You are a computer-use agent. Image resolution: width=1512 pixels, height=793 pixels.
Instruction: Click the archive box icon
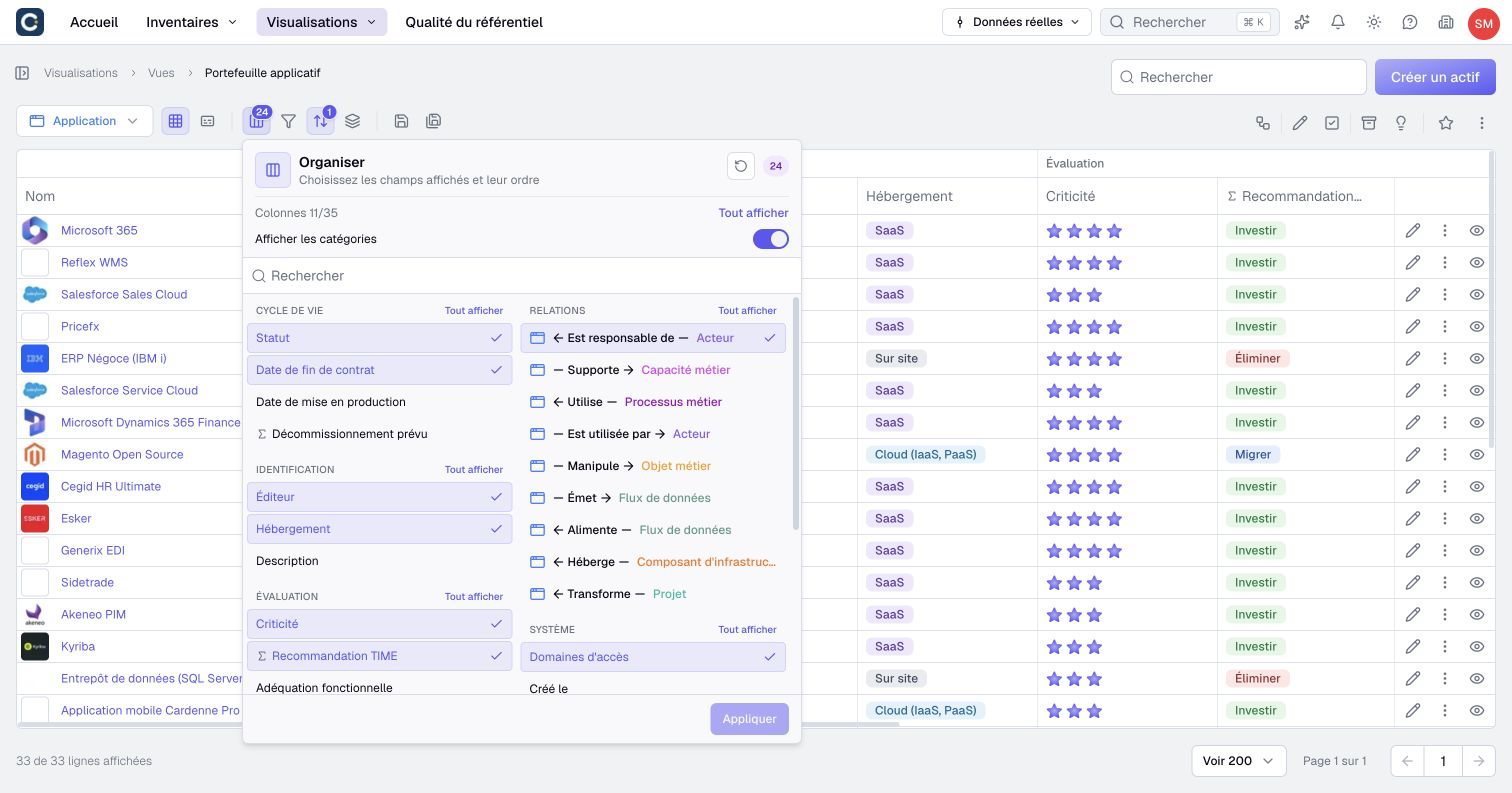point(1369,123)
